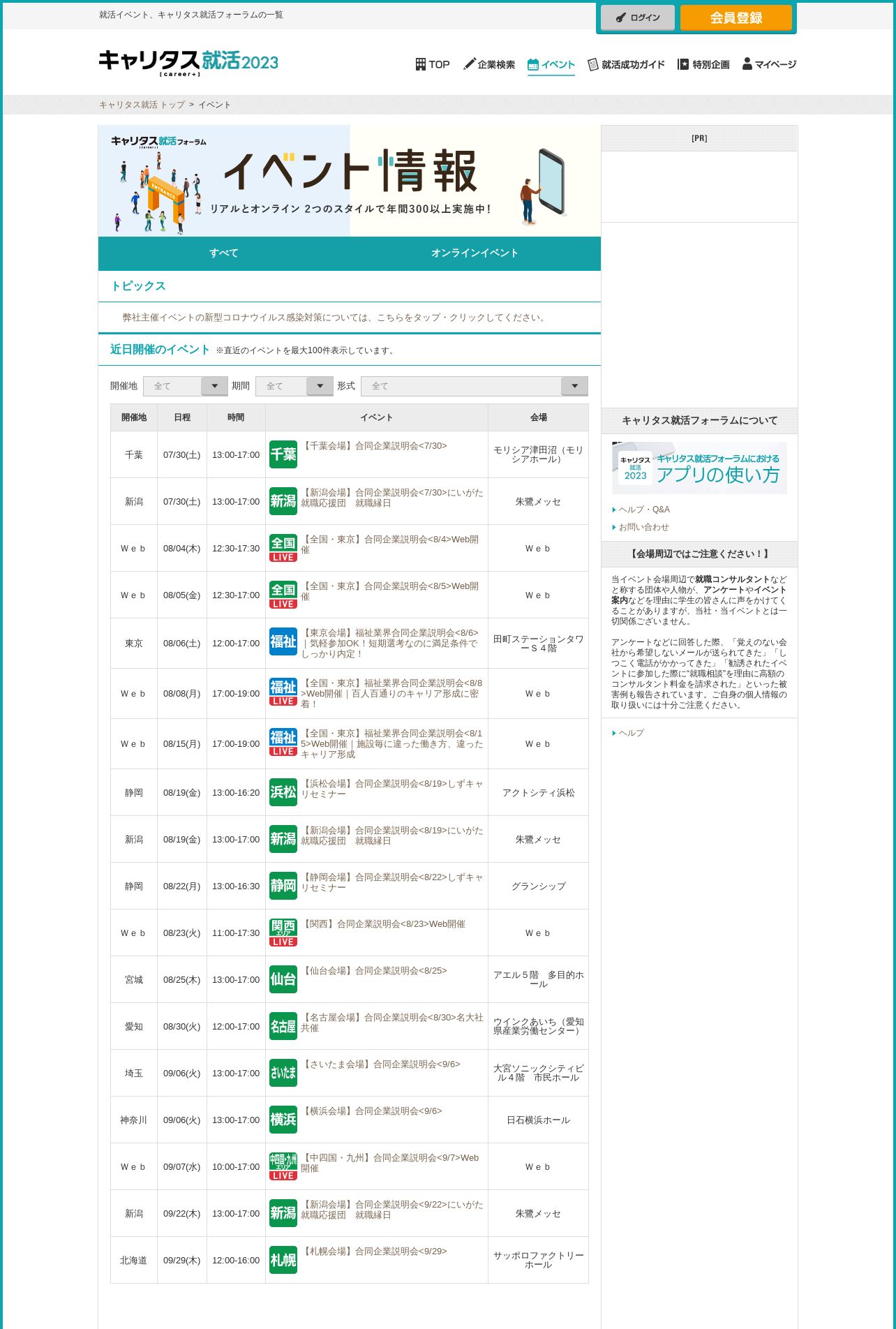896x1329 pixels.
Task: Open 【名古屋会場】合同企業説明会<8/30> event link
Action: coord(392,1023)
